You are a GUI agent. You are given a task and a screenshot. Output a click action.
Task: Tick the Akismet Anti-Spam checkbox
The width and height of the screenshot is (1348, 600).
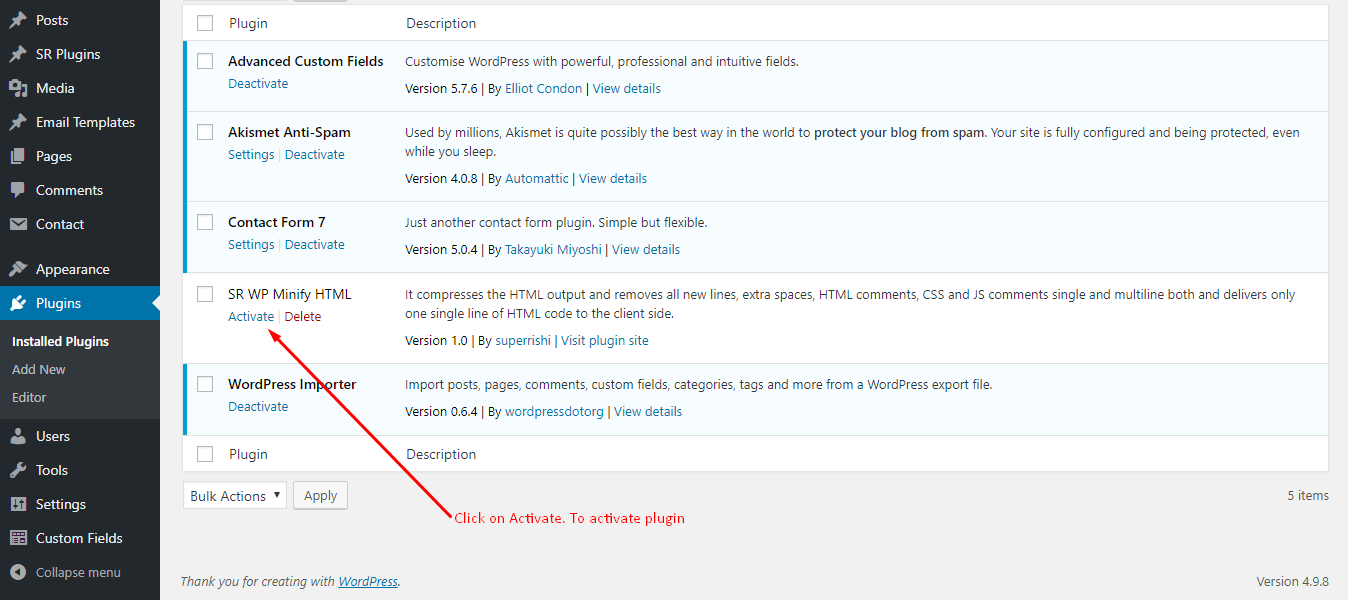point(205,132)
